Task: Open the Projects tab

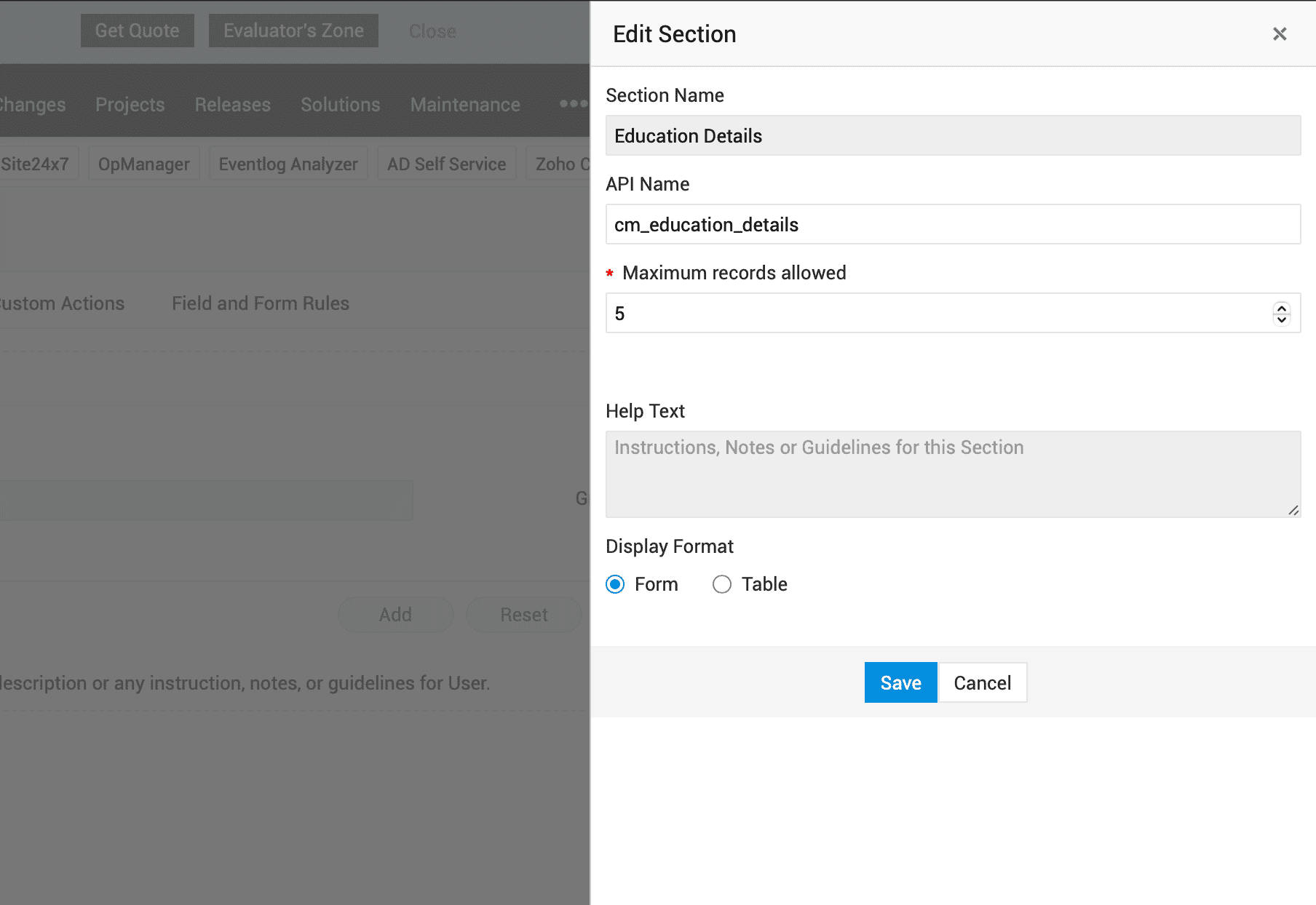Action: [130, 105]
